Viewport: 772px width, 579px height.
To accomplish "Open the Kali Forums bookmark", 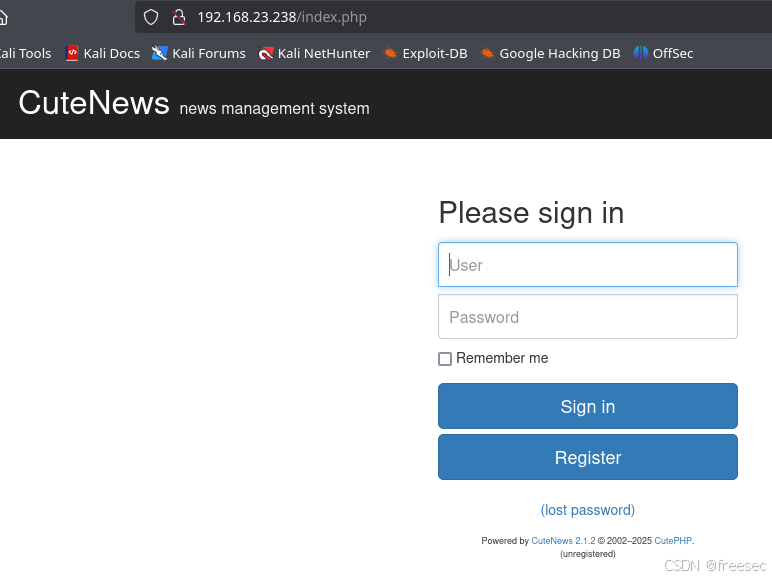I will pos(199,53).
